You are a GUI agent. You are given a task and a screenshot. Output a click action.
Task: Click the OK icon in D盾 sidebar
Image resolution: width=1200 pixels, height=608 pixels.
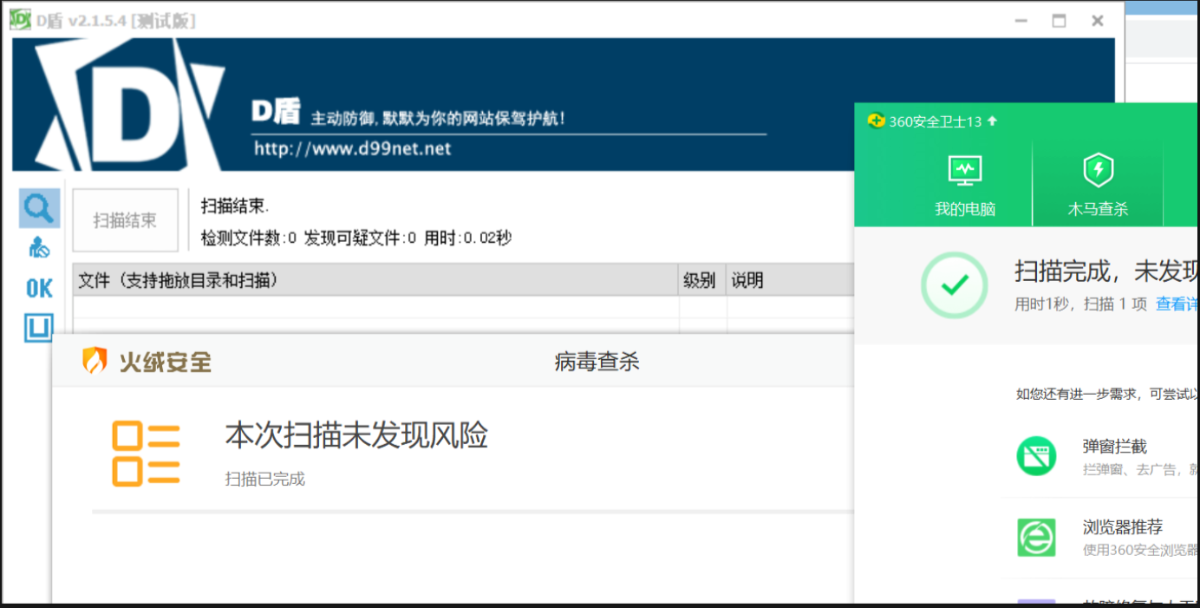39,288
